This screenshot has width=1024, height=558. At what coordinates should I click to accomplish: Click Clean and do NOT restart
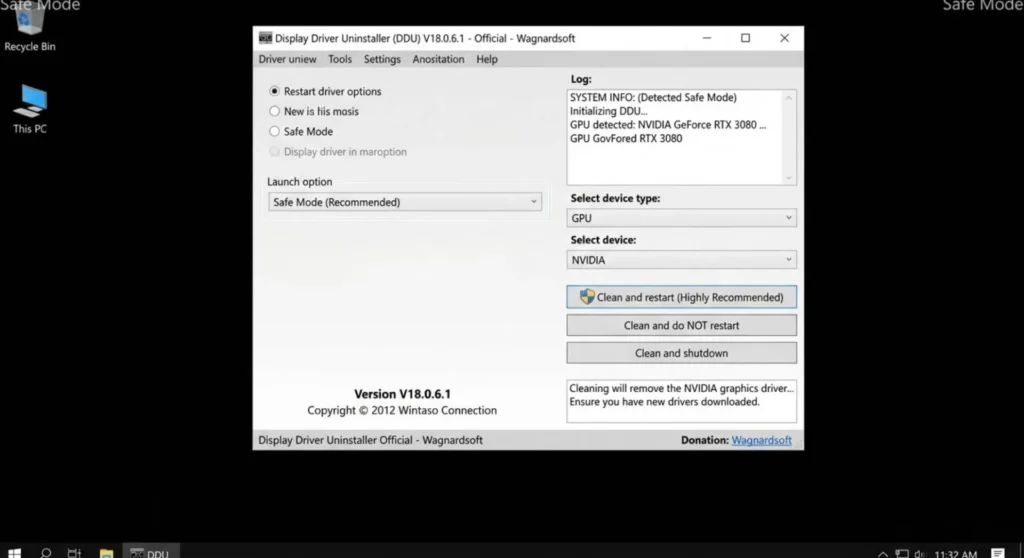pos(681,325)
